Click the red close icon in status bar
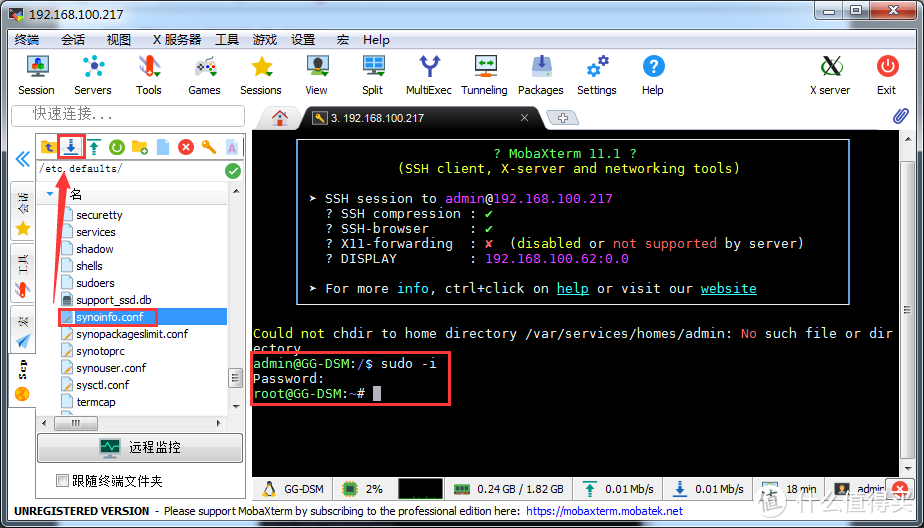924x528 pixels. pyautogui.click(x=900, y=489)
